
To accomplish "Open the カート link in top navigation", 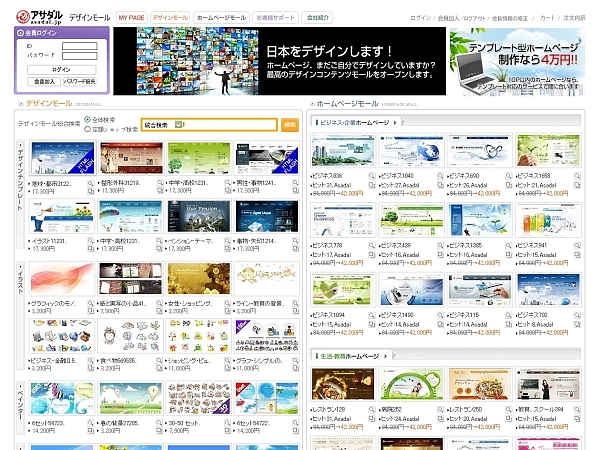I will tap(548, 18).
